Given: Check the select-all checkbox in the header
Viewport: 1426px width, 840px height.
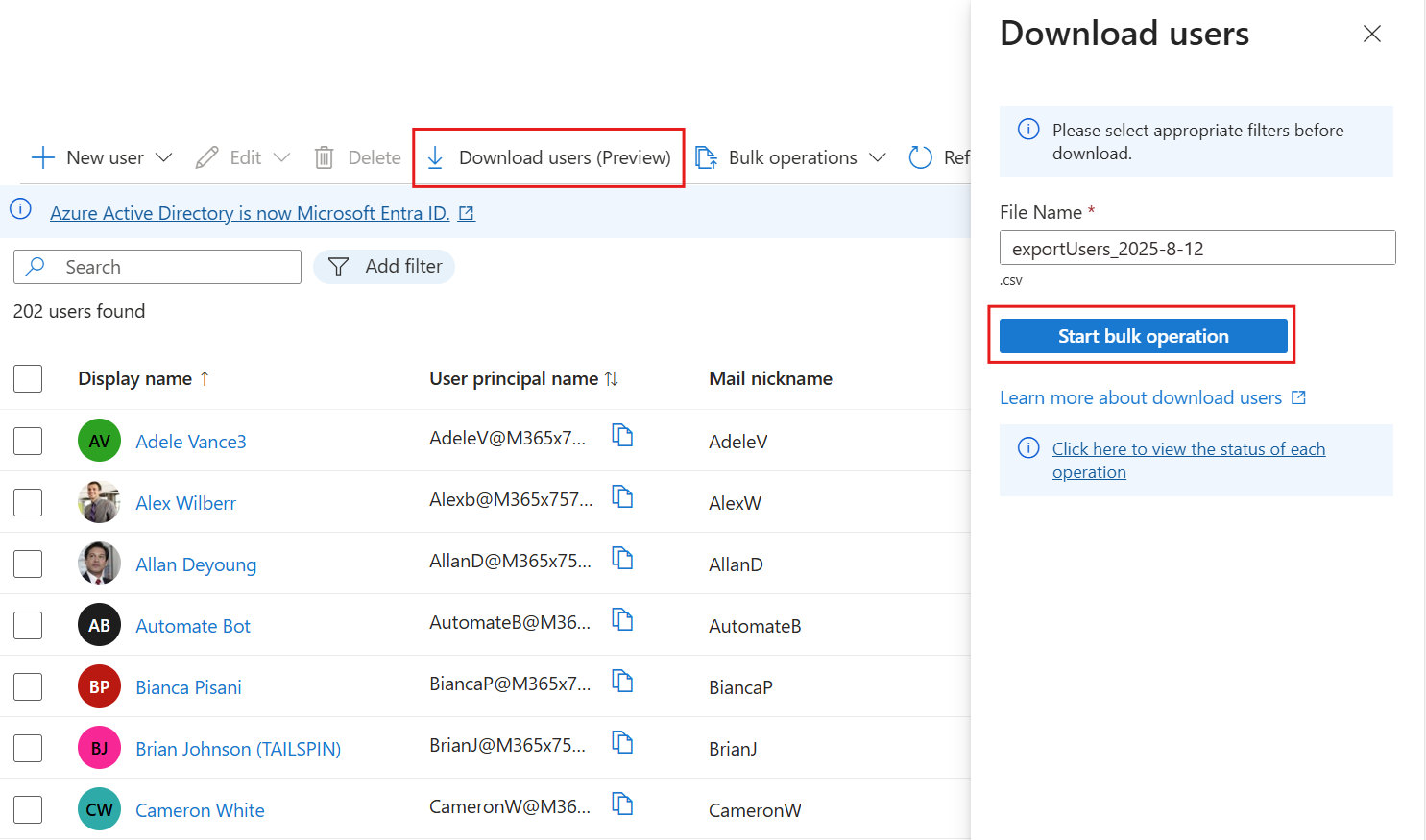Looking at the screenshot, I should (28, 378).
